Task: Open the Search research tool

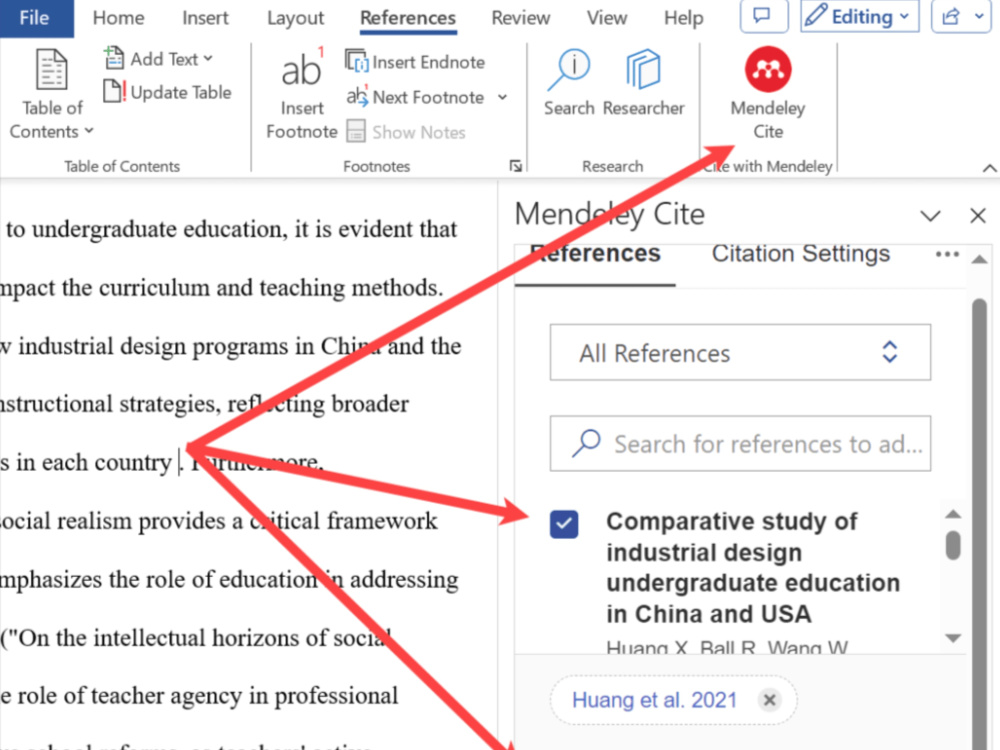Action: coord(569,82)
